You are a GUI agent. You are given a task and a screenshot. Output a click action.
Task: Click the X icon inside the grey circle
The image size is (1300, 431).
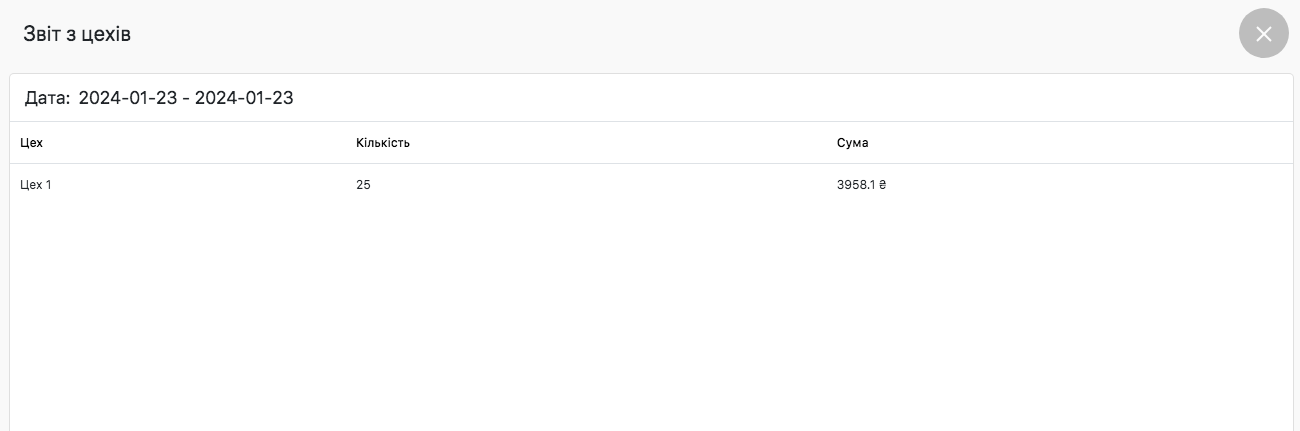pyautogui.click(x=1263, y=34)
